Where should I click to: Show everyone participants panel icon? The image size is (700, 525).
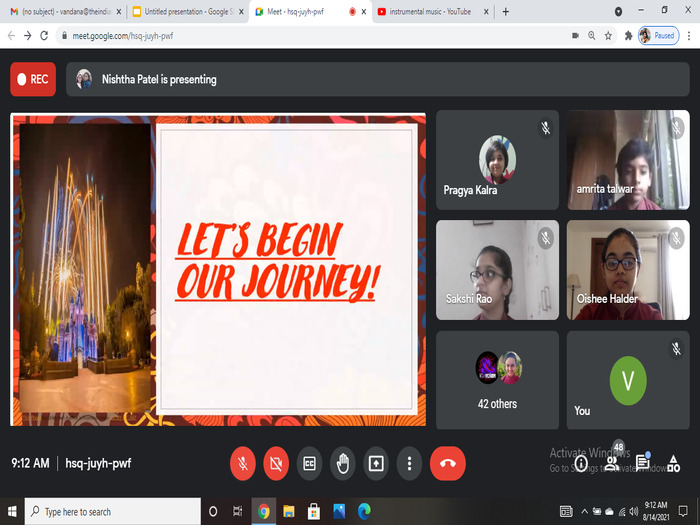point(612,463)
